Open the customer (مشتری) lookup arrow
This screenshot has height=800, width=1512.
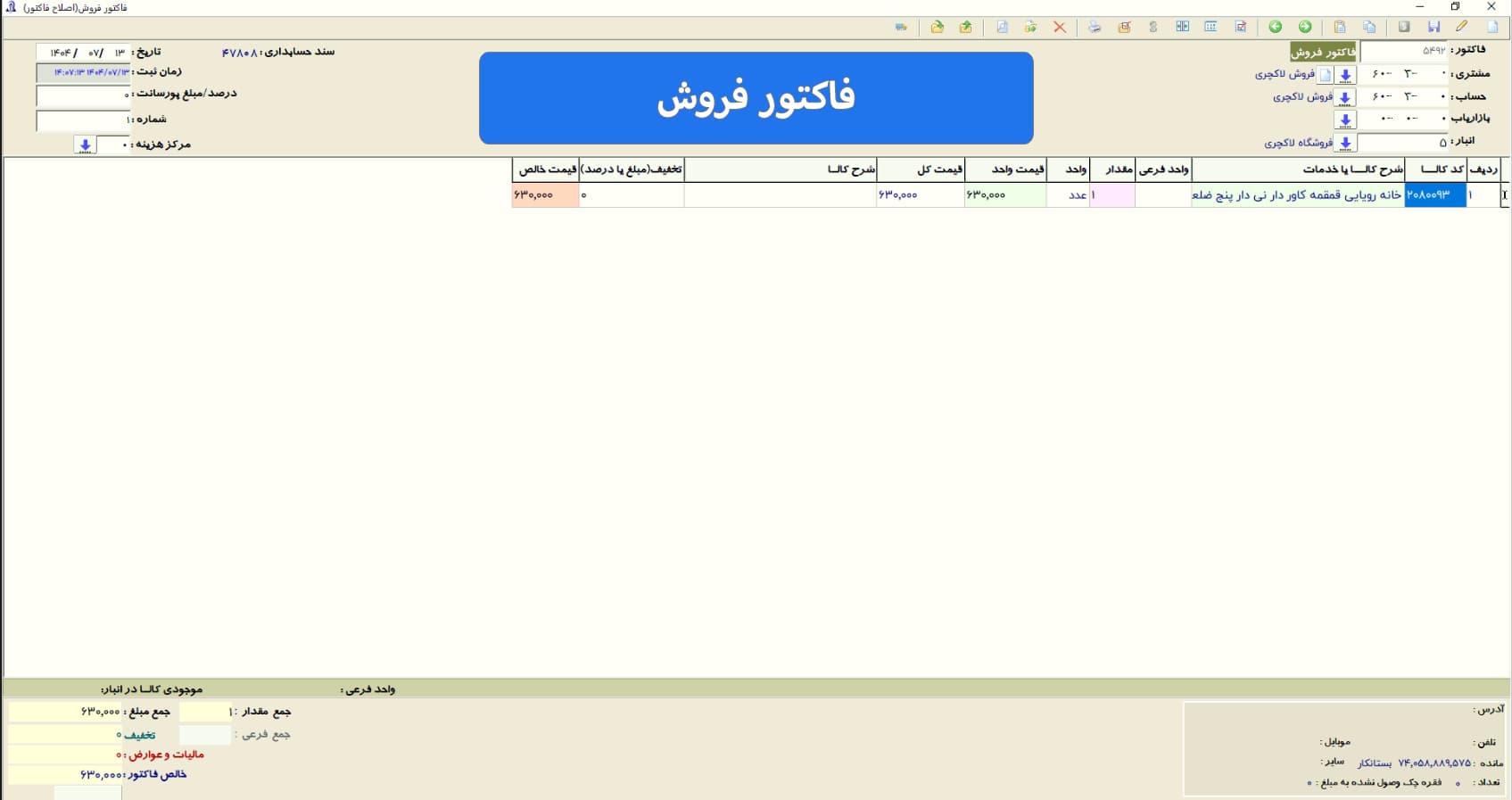pyautogui.click(x=1345, y=75)
